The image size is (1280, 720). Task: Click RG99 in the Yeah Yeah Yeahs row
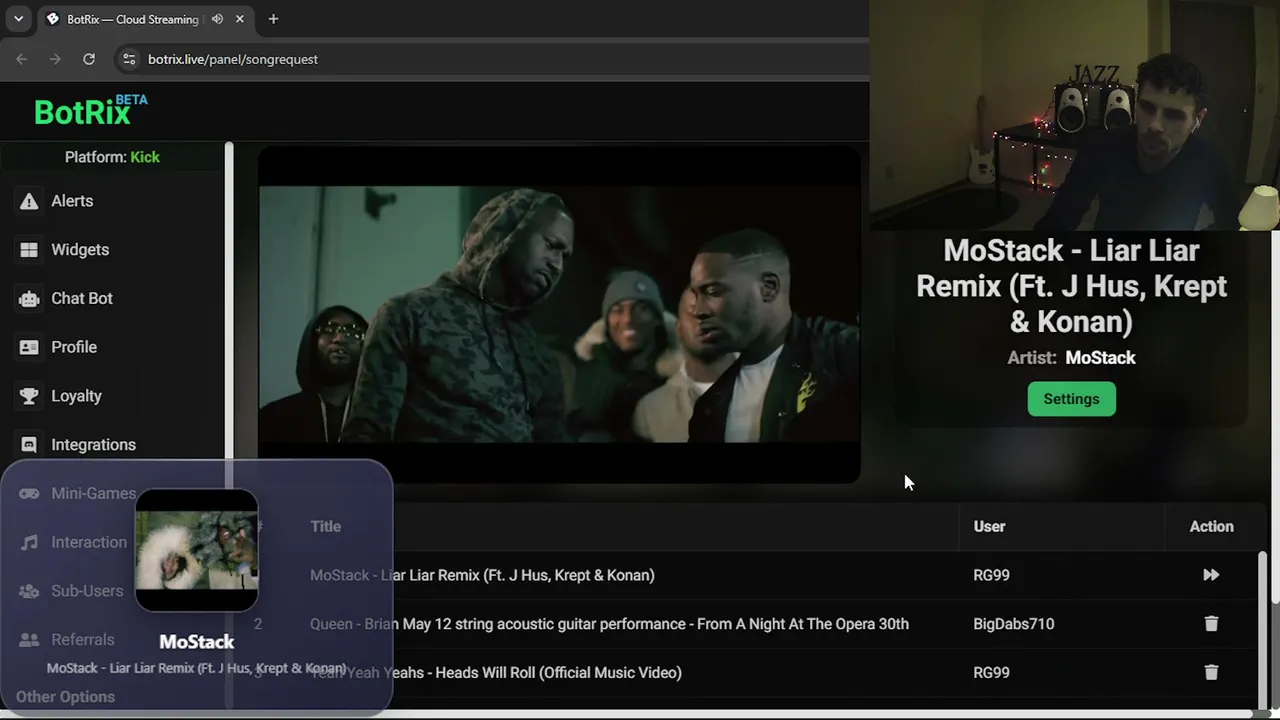(x=991, y=673)
